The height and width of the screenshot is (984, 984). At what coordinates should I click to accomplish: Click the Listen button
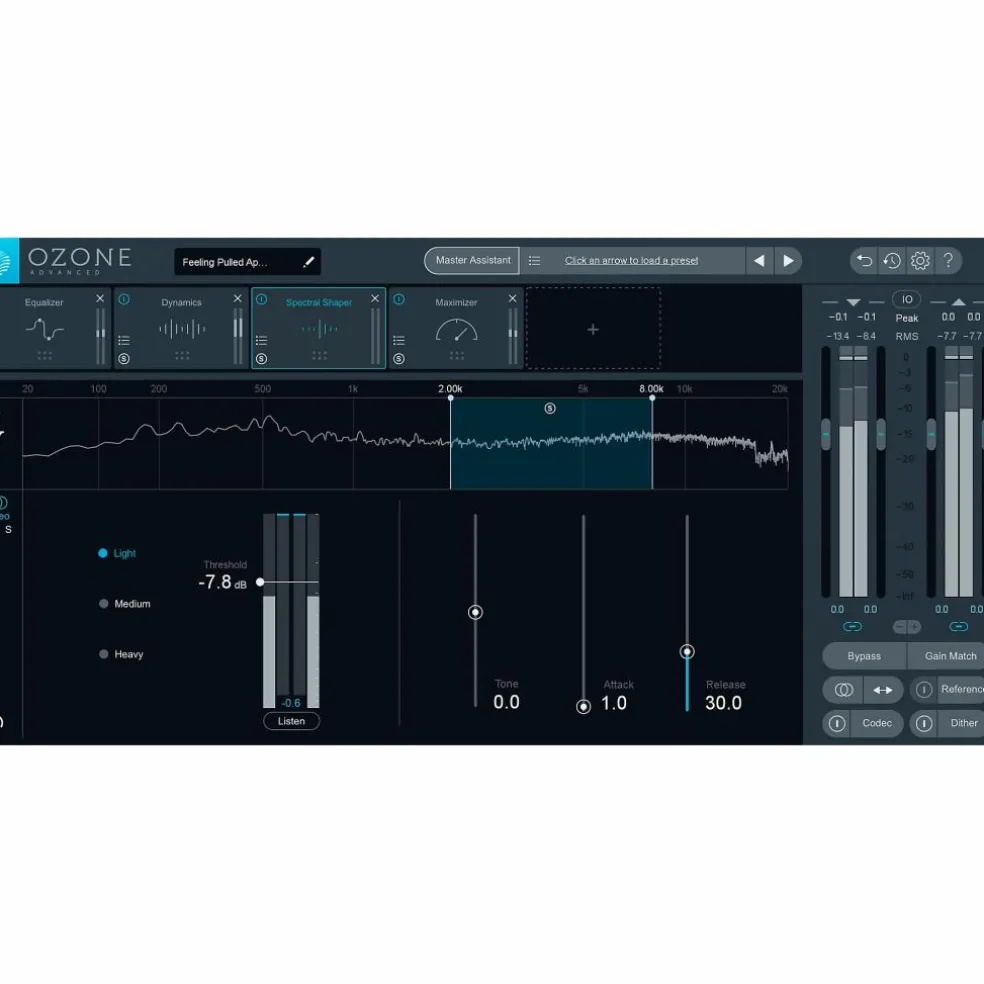(x=291, y=721)
